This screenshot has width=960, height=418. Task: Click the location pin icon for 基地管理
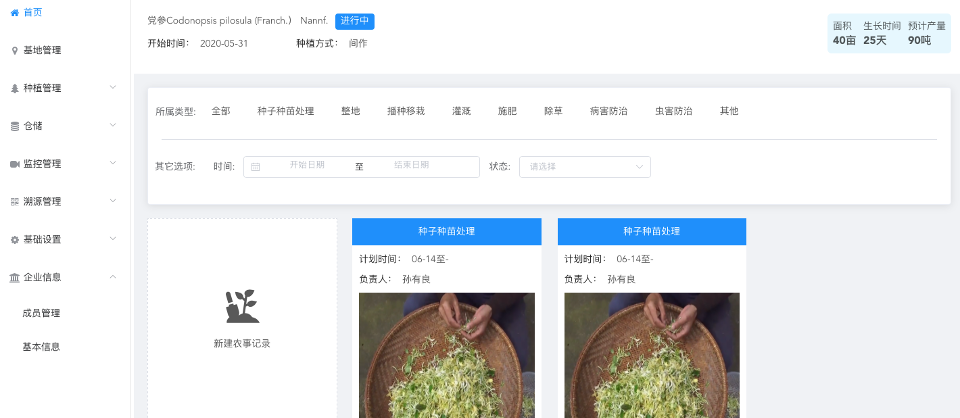click(15, 51)
